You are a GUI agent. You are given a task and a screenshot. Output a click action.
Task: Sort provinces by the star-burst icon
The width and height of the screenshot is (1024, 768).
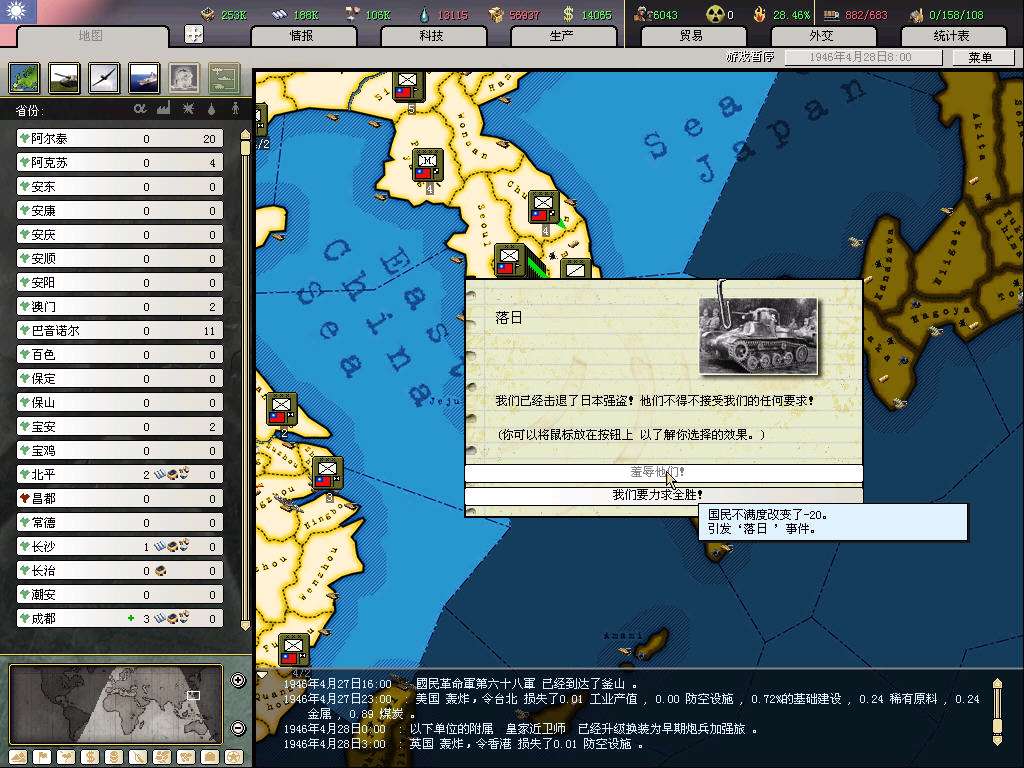(x=188, y=108)
